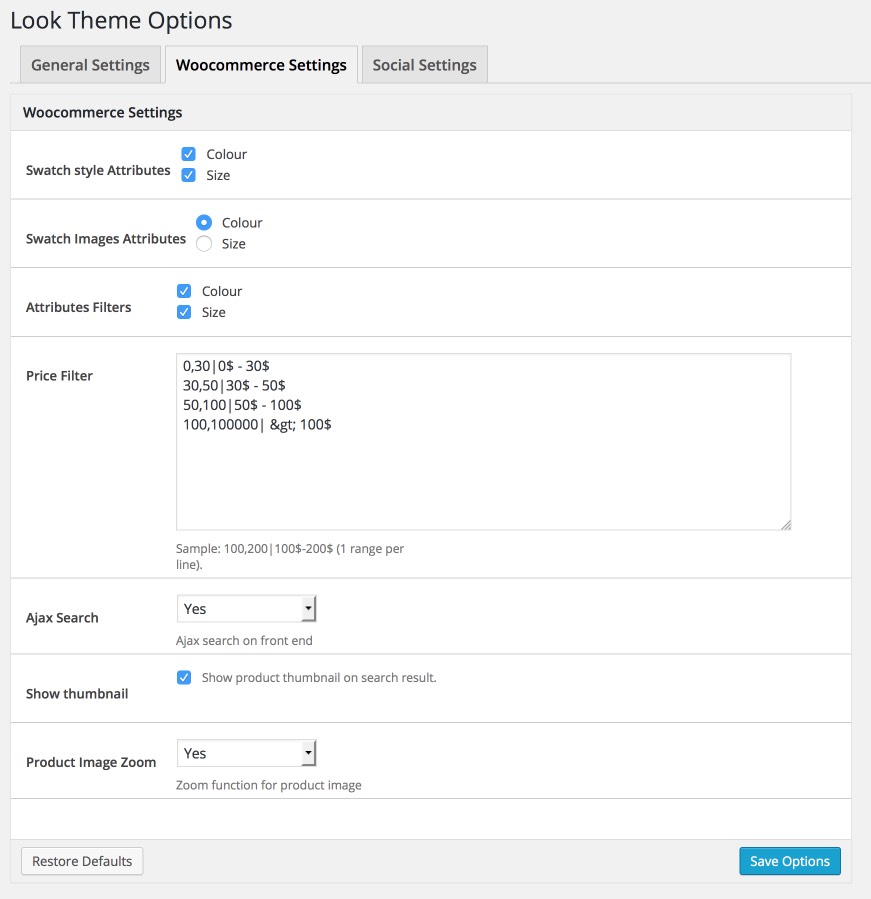Grab the Price Filter textarea resize handle
The width and height of the screenshot is (871, 899).
click(x=786, y=525)
